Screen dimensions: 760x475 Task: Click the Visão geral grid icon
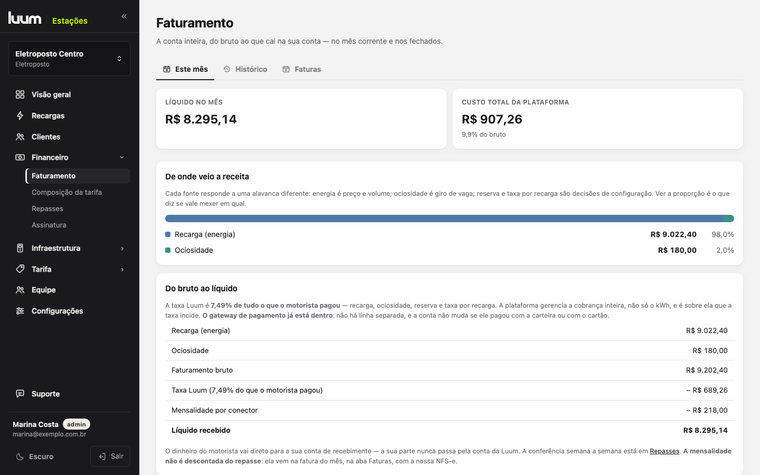[20, 95]
